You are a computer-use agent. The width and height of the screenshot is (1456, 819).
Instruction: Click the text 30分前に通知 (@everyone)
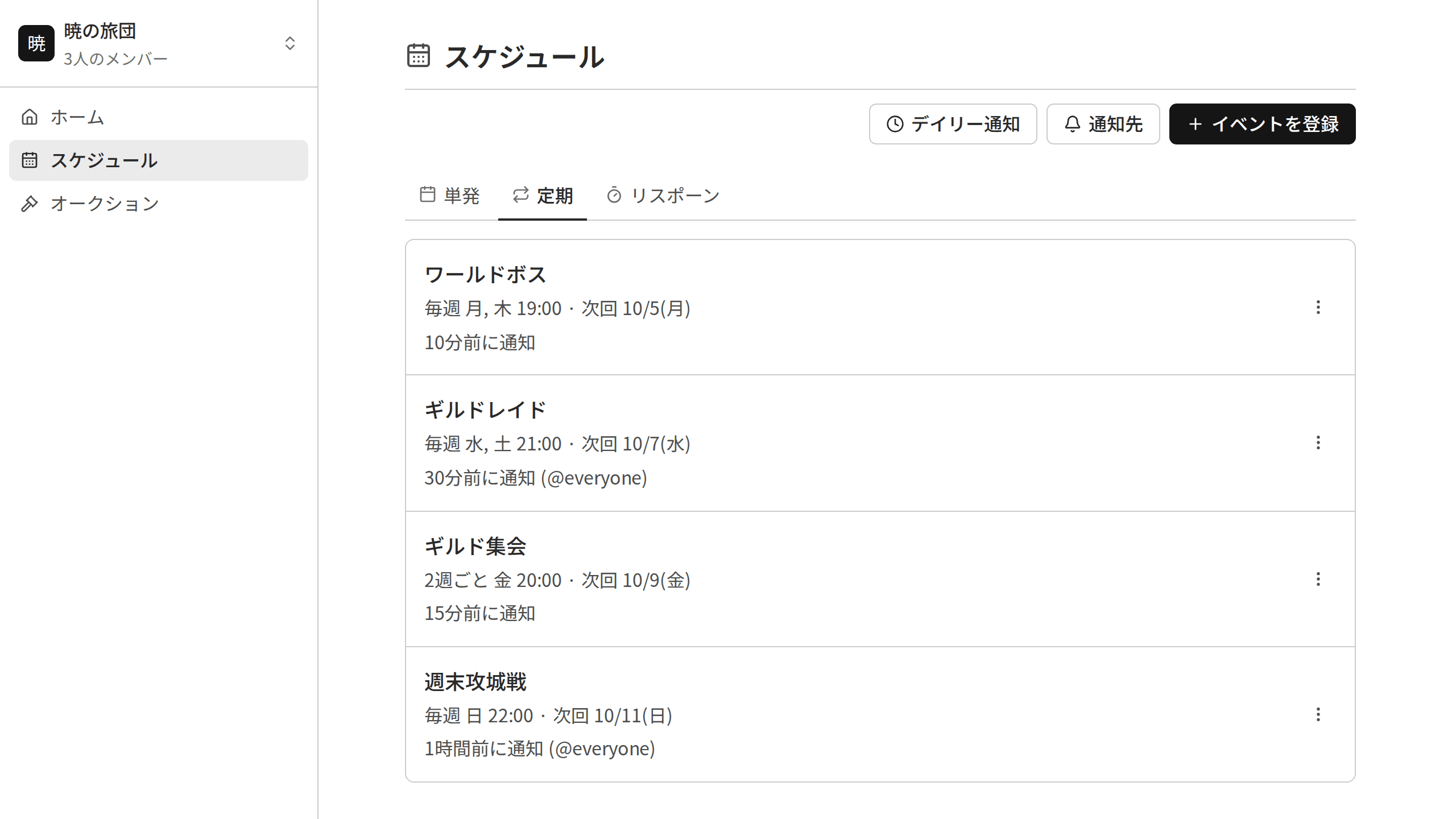[x=536, y=478]
